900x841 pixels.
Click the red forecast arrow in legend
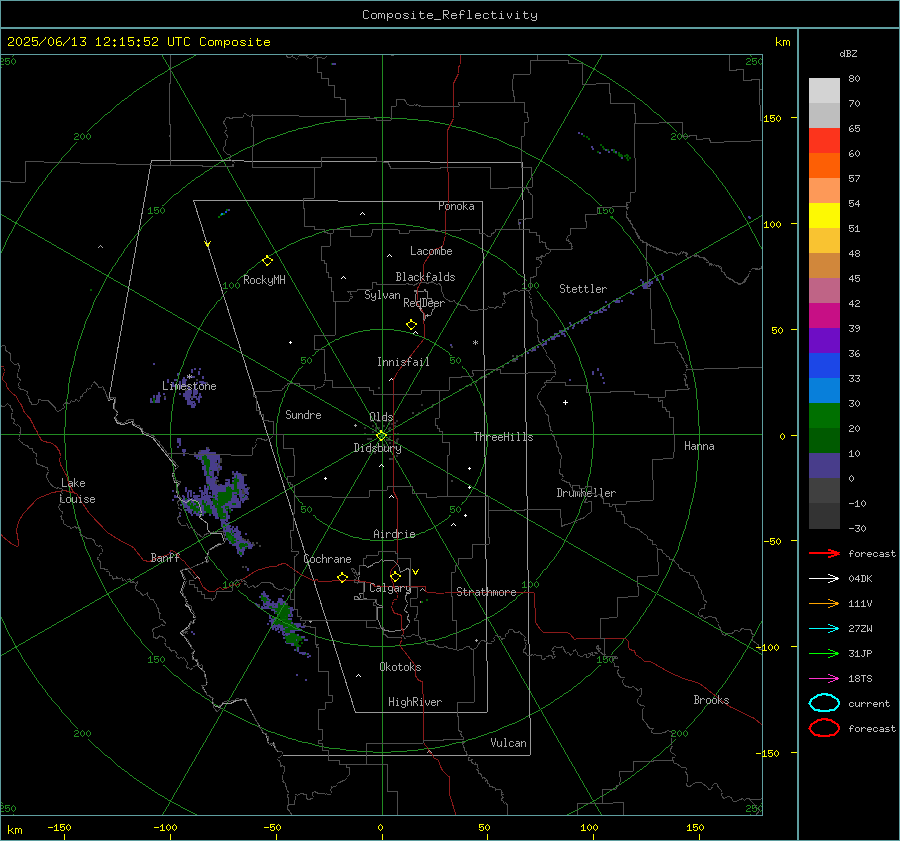click(x=824, y=553)
